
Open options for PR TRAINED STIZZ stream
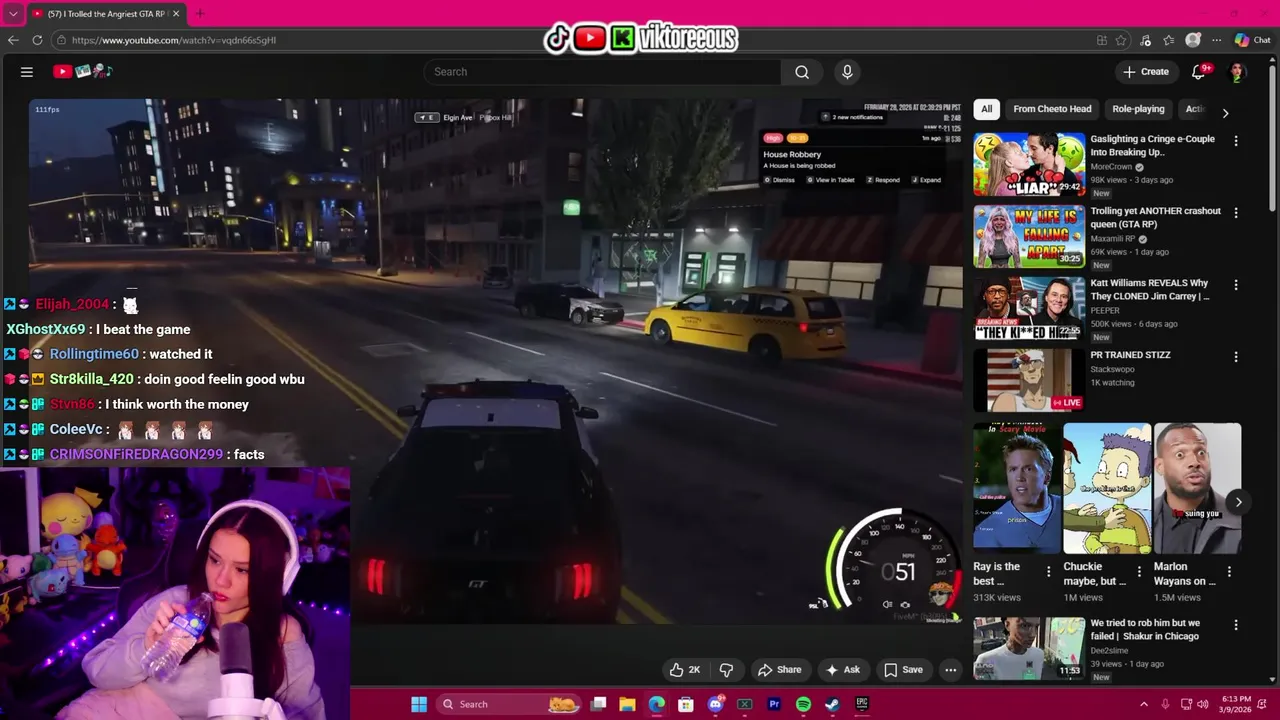(1236, 357)
